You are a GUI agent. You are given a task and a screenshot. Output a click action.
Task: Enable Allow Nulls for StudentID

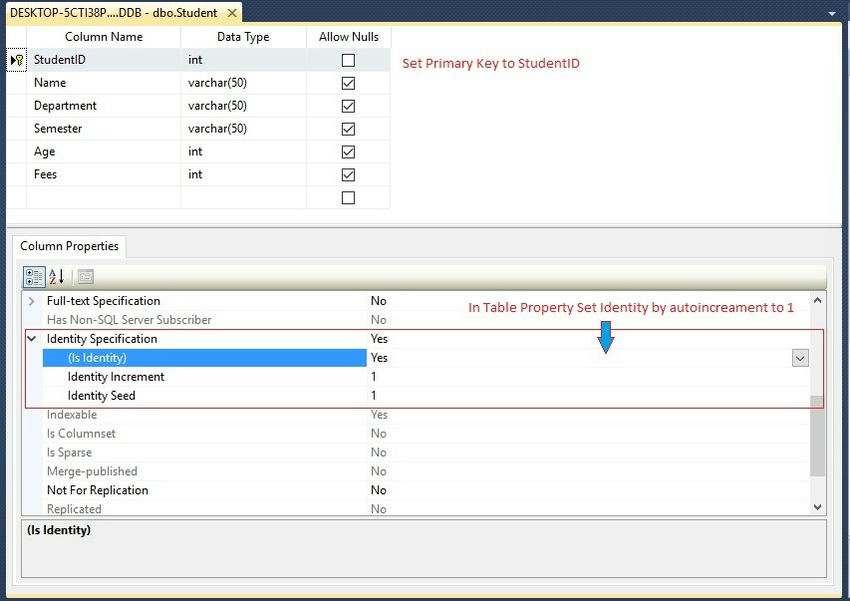348,60
